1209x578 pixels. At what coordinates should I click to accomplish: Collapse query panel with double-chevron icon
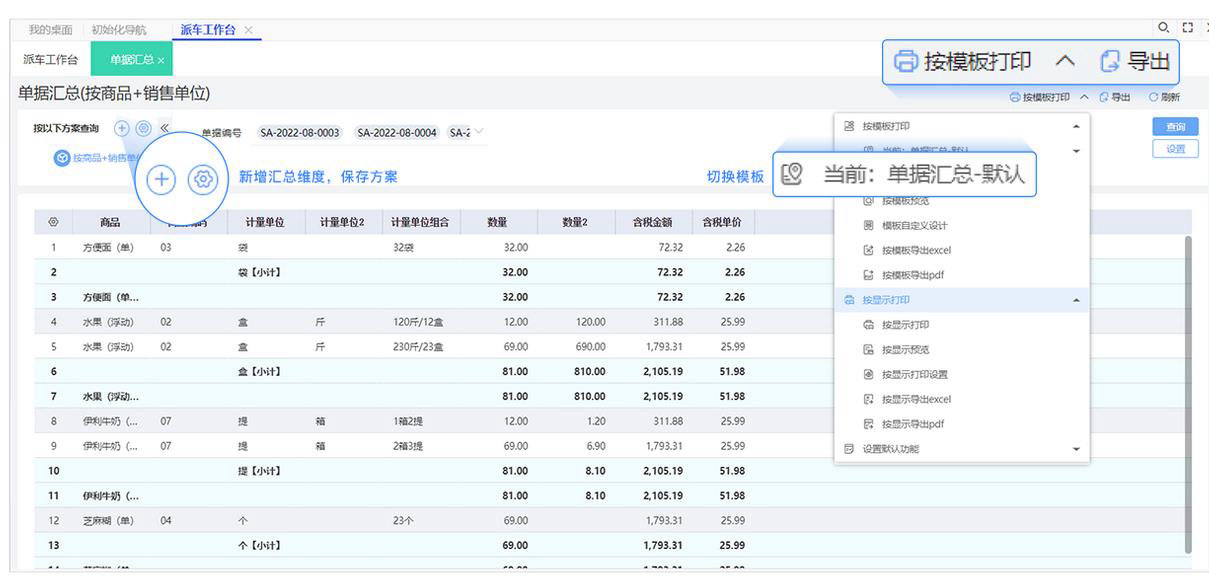[165, 128]
